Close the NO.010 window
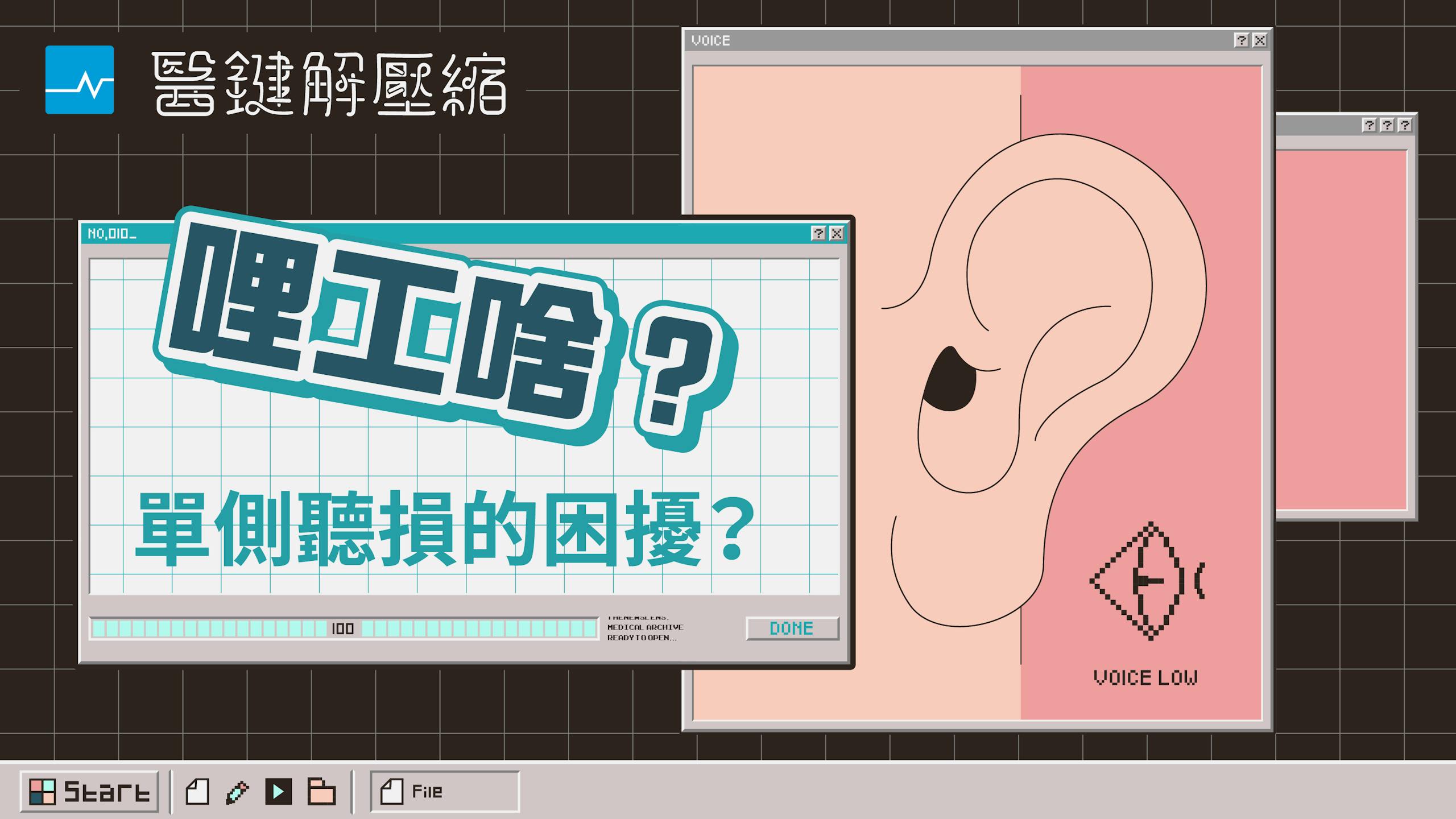The image size is (1456, 819). 836,233
